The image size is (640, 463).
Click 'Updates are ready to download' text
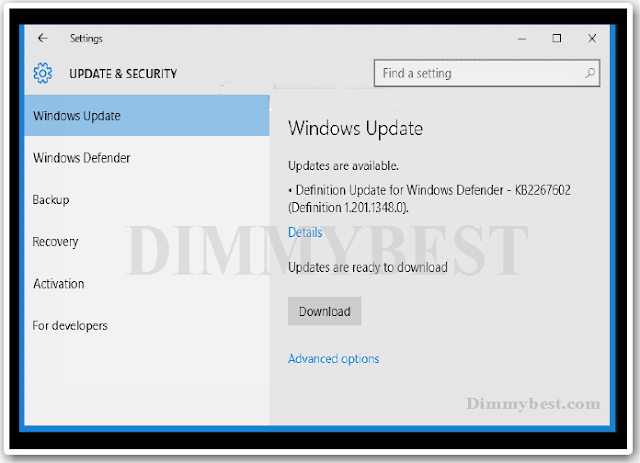368,267
